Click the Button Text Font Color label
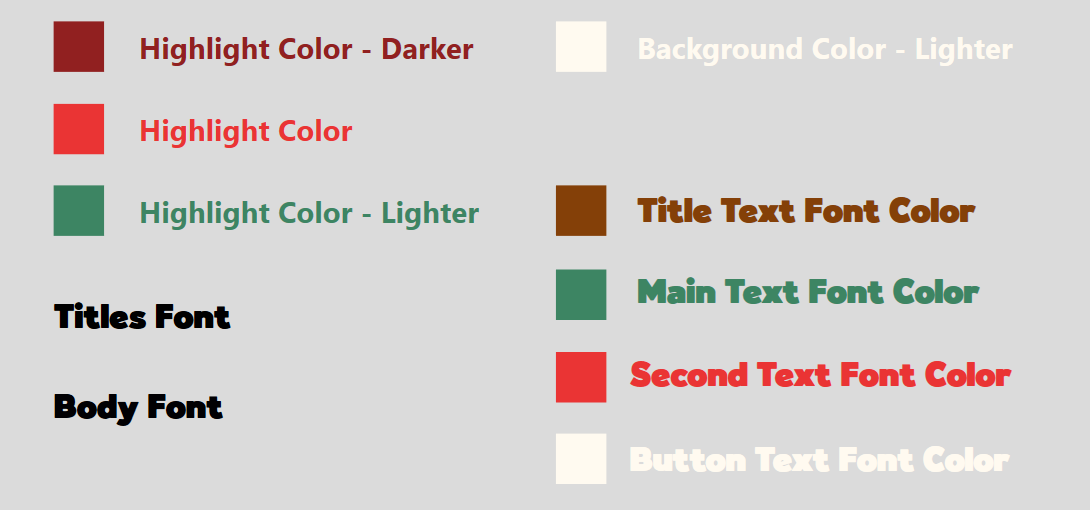The height and width of the screenshot is (510, 1090). 820,460
